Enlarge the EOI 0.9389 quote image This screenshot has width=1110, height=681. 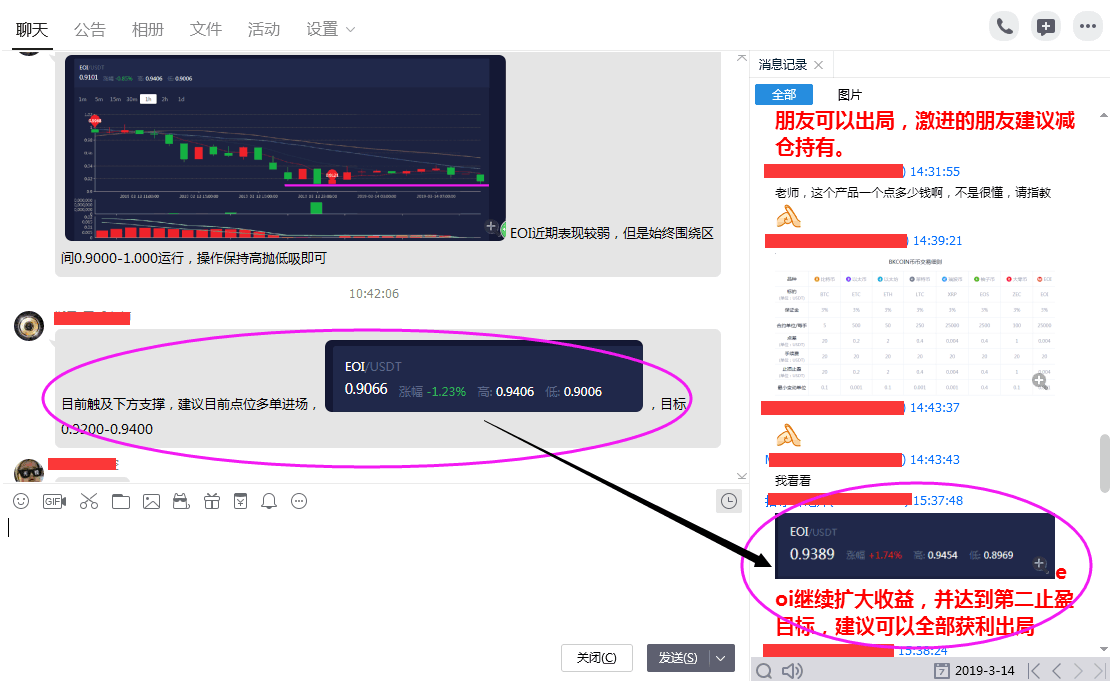click(x=1039, y=563)
